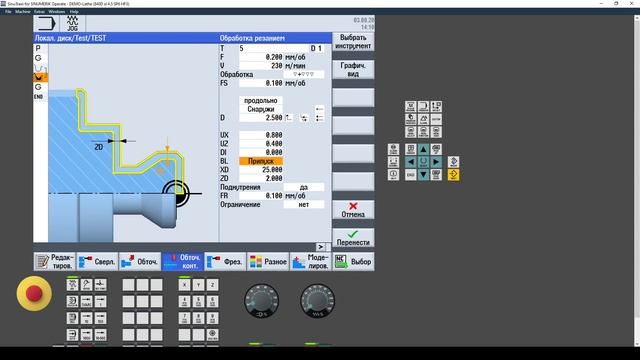Select the Обточ. turning softkey

(x=140, y=262)
